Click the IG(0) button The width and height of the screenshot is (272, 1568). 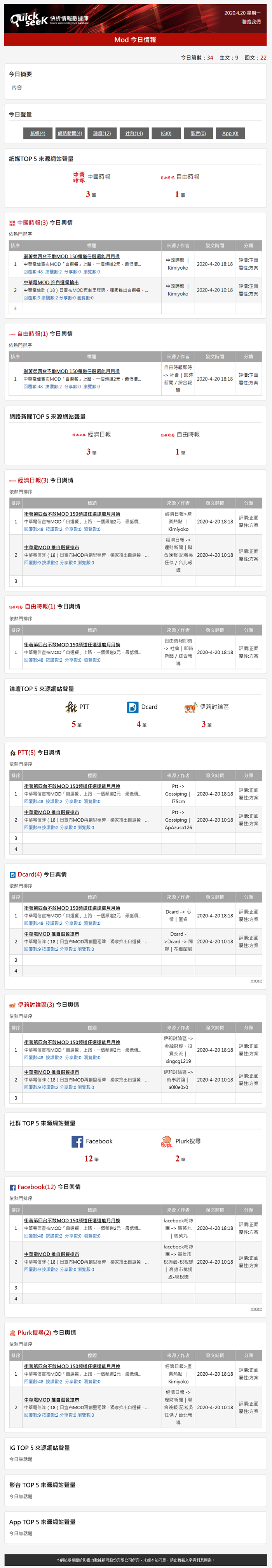tap(166, 133)
